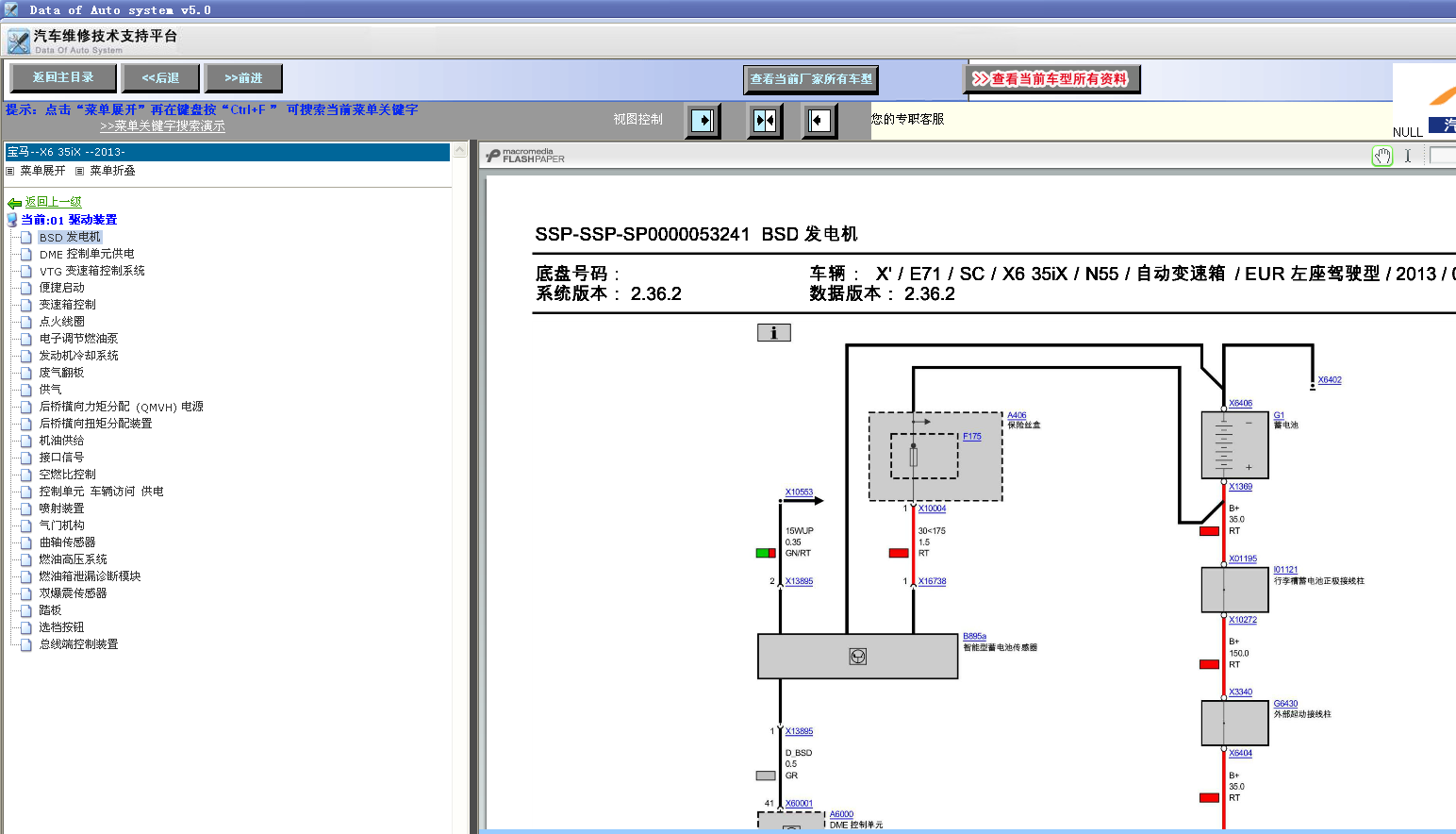Viewport: 1456px width, 834px height.
Task: Click the >>前进 forward button
Action: click(243, 77)
